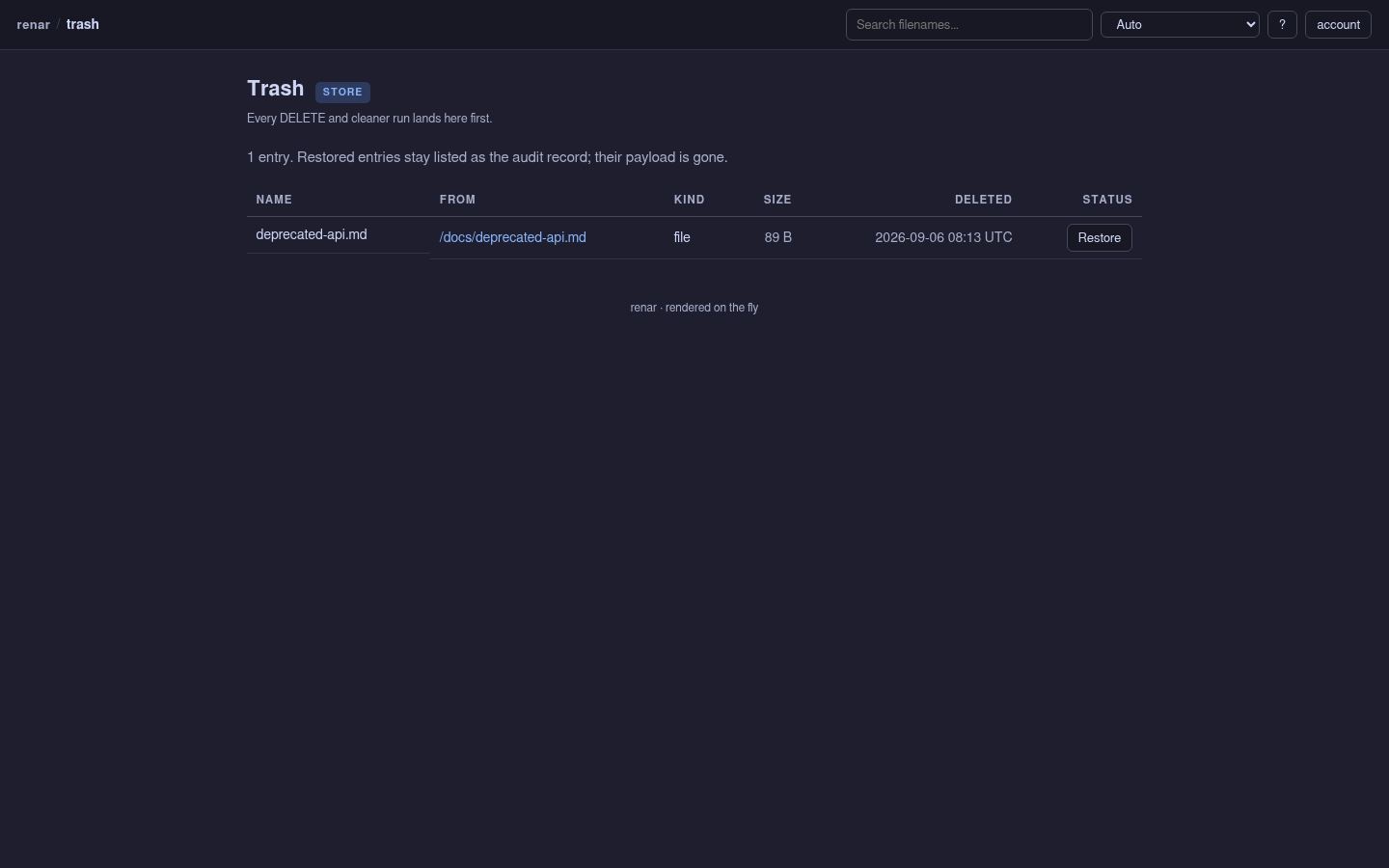Restore deprecated-api.md from trash
This screenshot has height=868, width=1389.
point(1099,238)
